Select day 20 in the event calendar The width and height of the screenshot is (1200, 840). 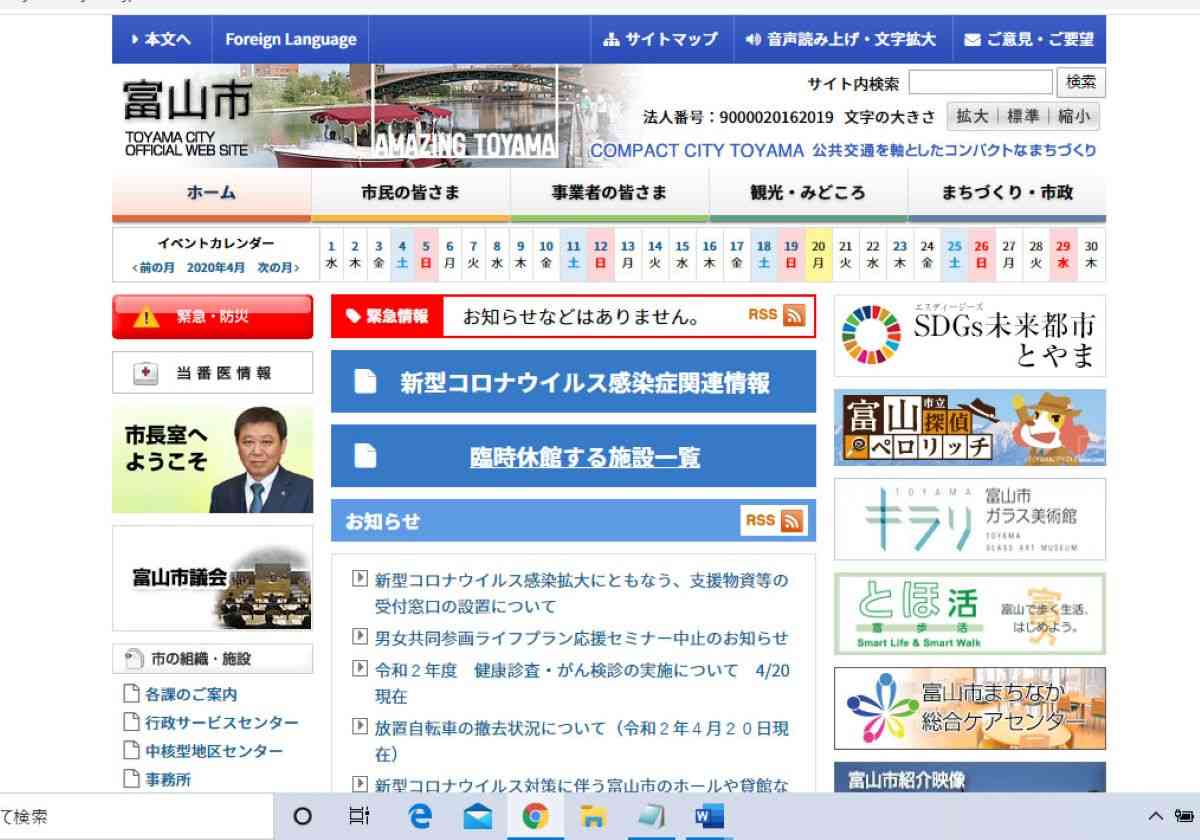click(818, 255)
